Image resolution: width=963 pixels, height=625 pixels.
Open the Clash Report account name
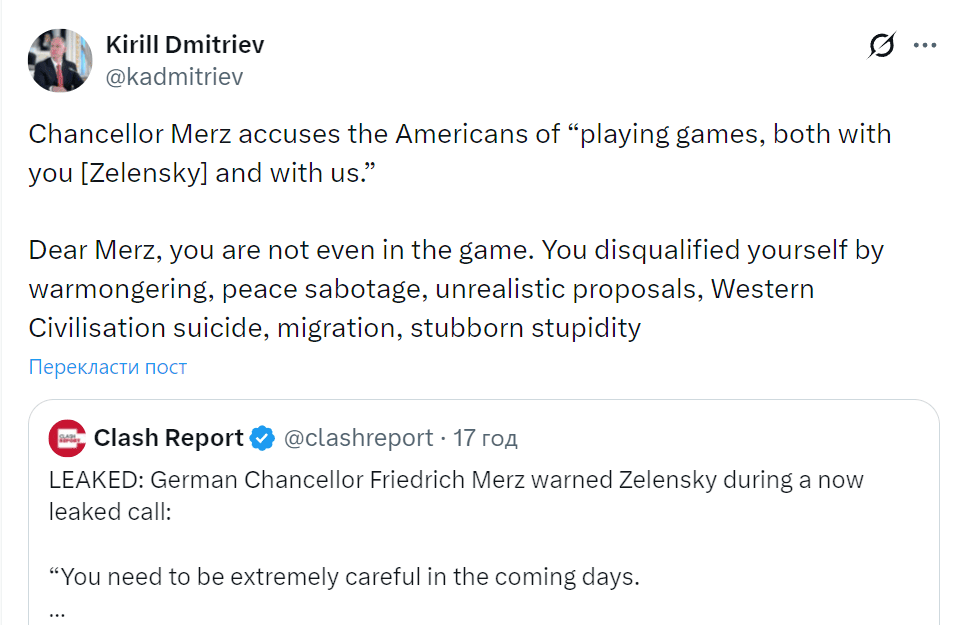point(169,438)
